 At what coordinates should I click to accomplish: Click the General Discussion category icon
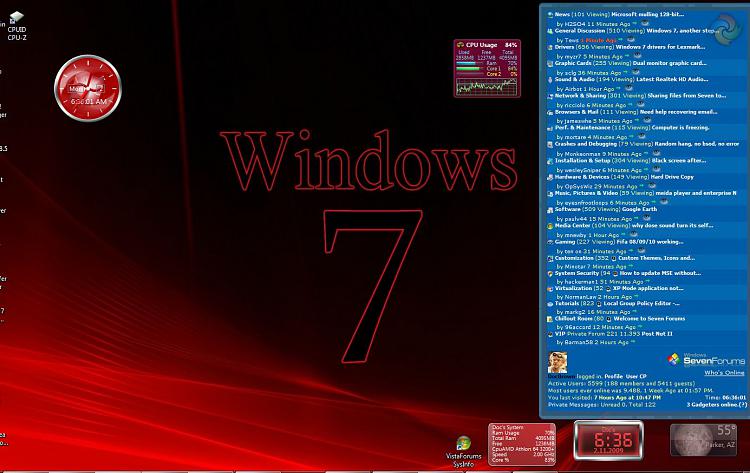click(x=551, y=31)
